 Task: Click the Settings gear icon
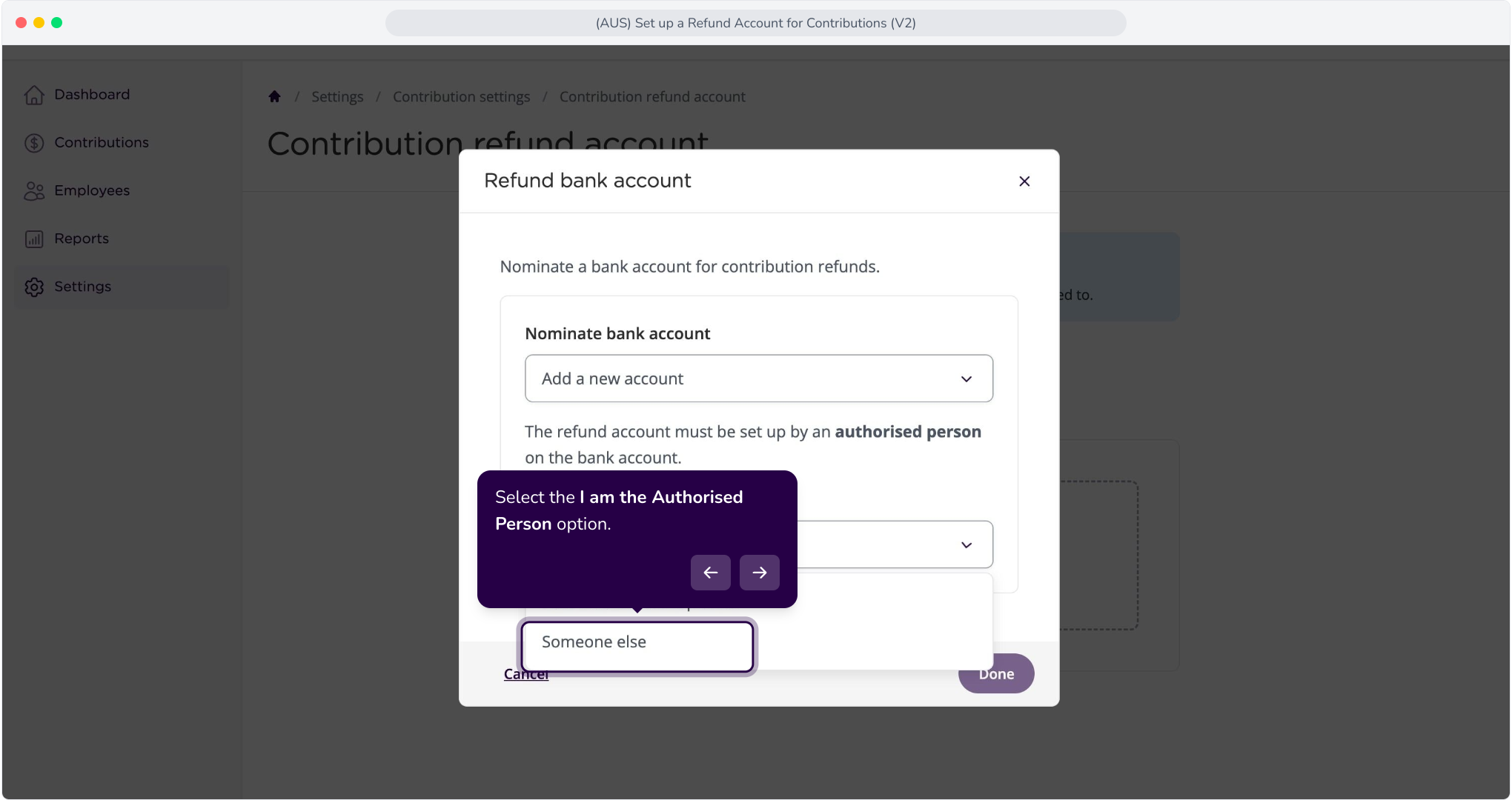click(34, 287)
